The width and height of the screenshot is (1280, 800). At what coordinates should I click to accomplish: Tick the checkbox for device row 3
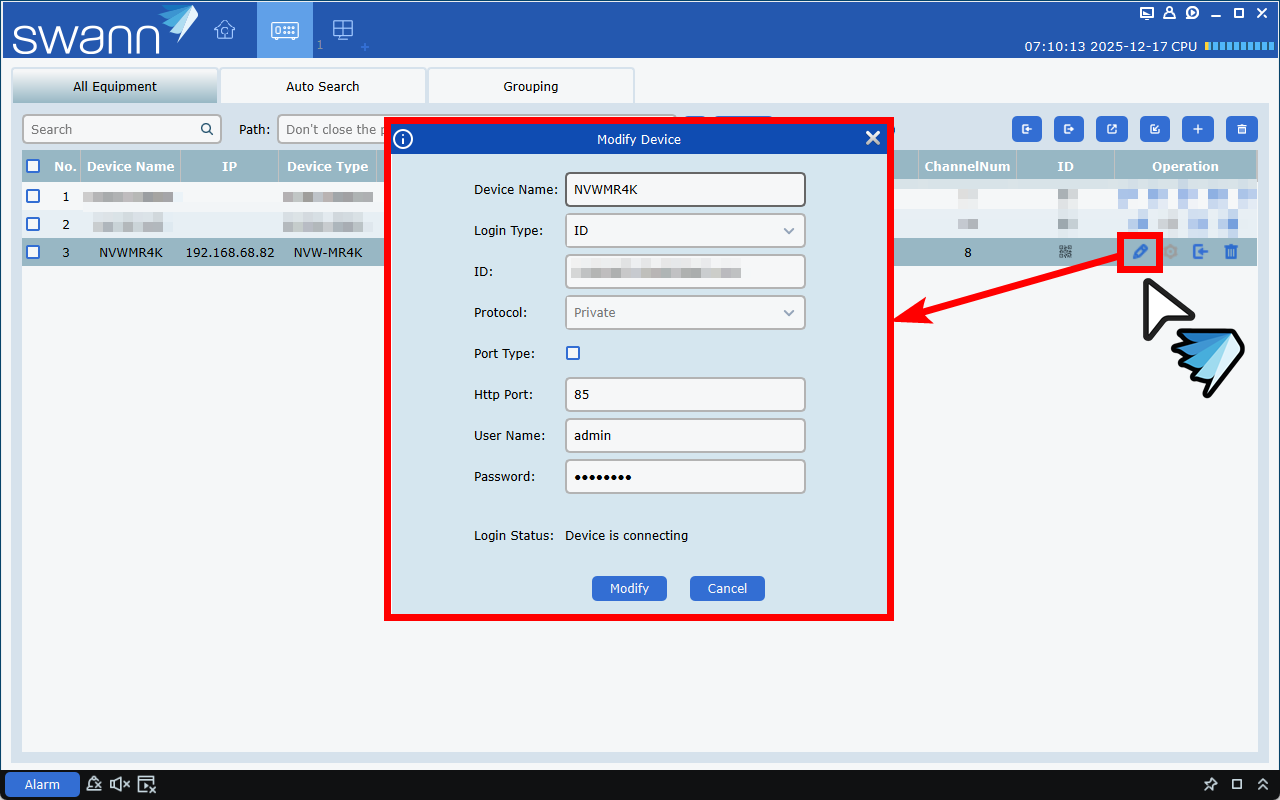[33, 252]
